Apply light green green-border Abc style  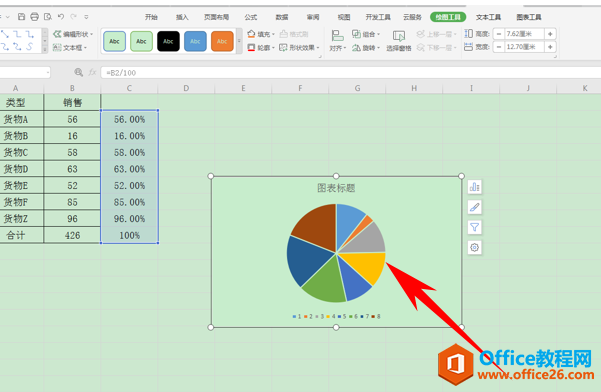click(141, 41)
